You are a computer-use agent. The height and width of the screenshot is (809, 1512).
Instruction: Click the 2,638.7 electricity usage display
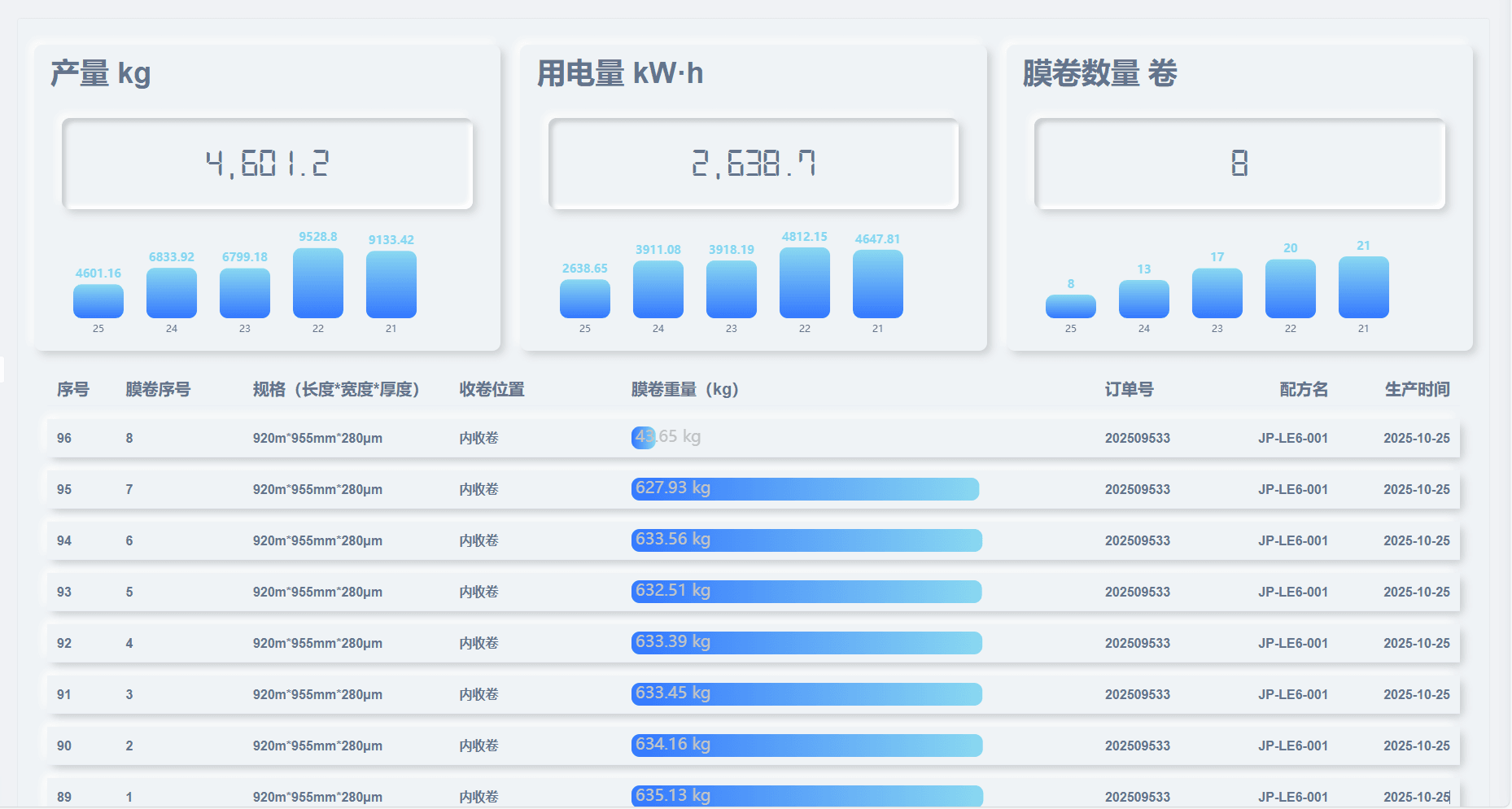point(753,163)
